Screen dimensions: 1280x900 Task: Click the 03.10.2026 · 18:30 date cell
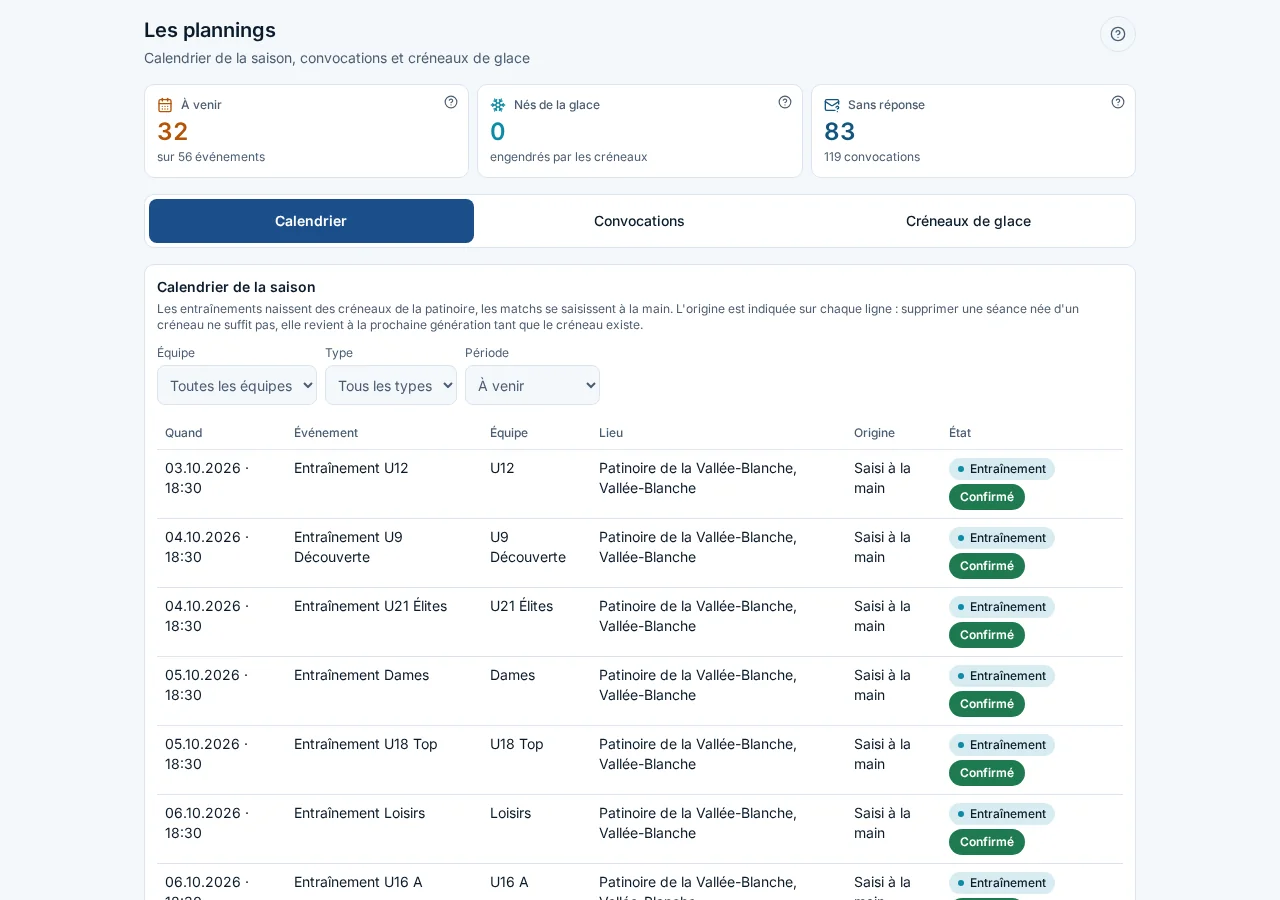click(x=207, y=478)
